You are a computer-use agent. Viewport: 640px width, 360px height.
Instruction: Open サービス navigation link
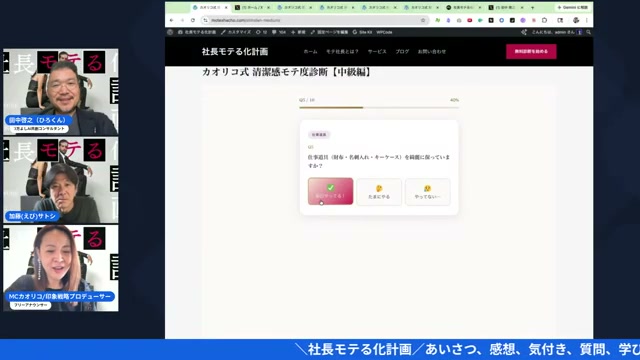click(377, 51)
